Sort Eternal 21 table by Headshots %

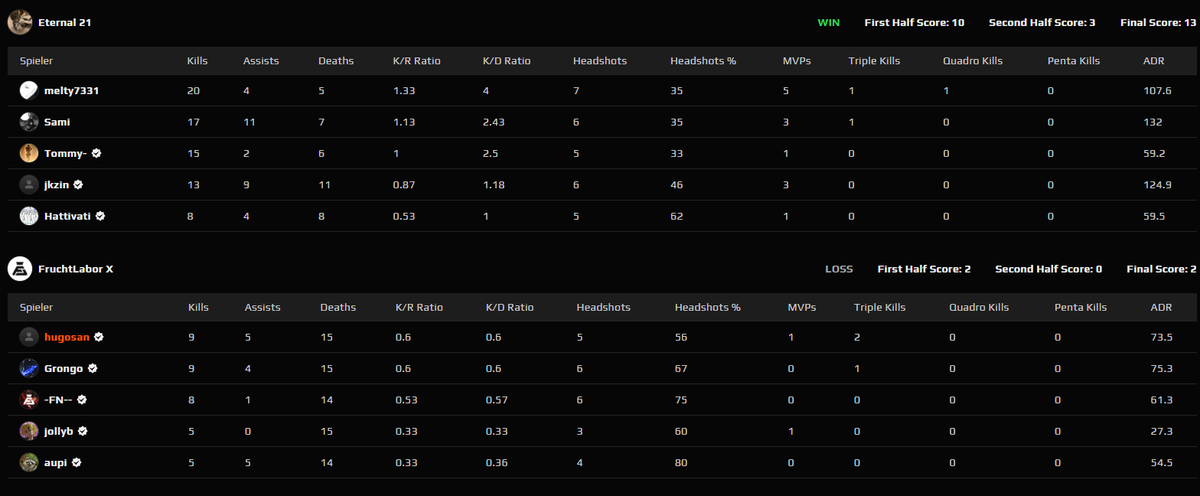click(x=703, y=60)
